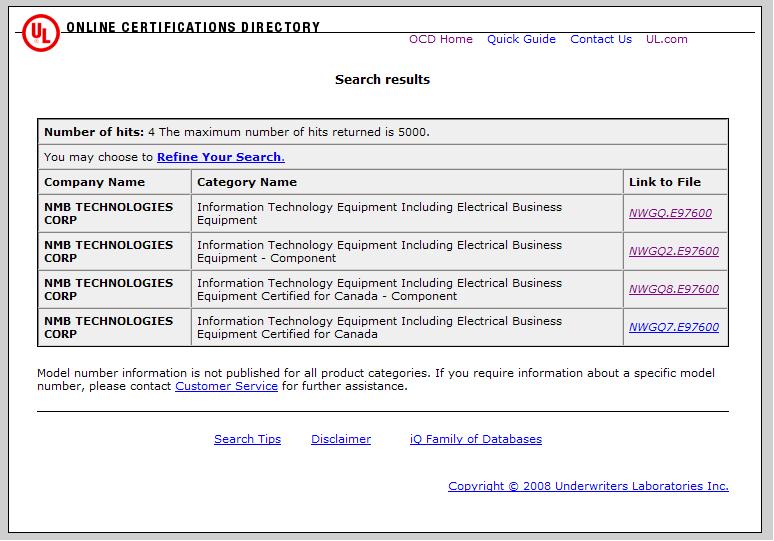Viewport: 774px width, 541px height.
Task: Click category text in NWGQ7.E97600 row
Action: click(x=379, y=327)
